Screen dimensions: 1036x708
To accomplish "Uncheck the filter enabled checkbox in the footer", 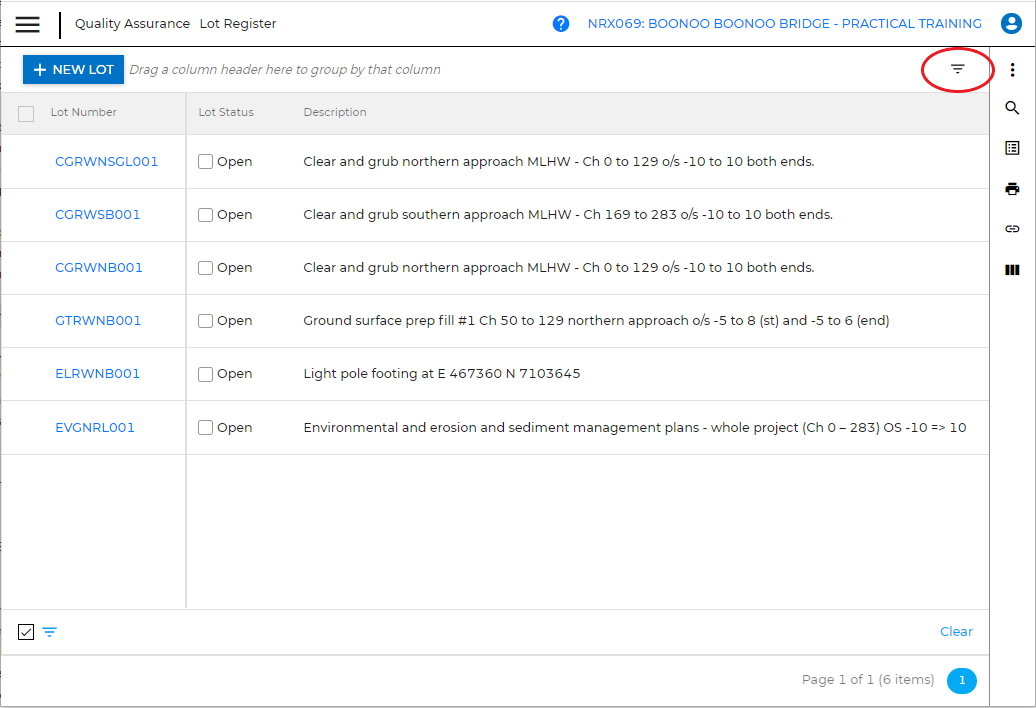I will [x=26, y=632].
